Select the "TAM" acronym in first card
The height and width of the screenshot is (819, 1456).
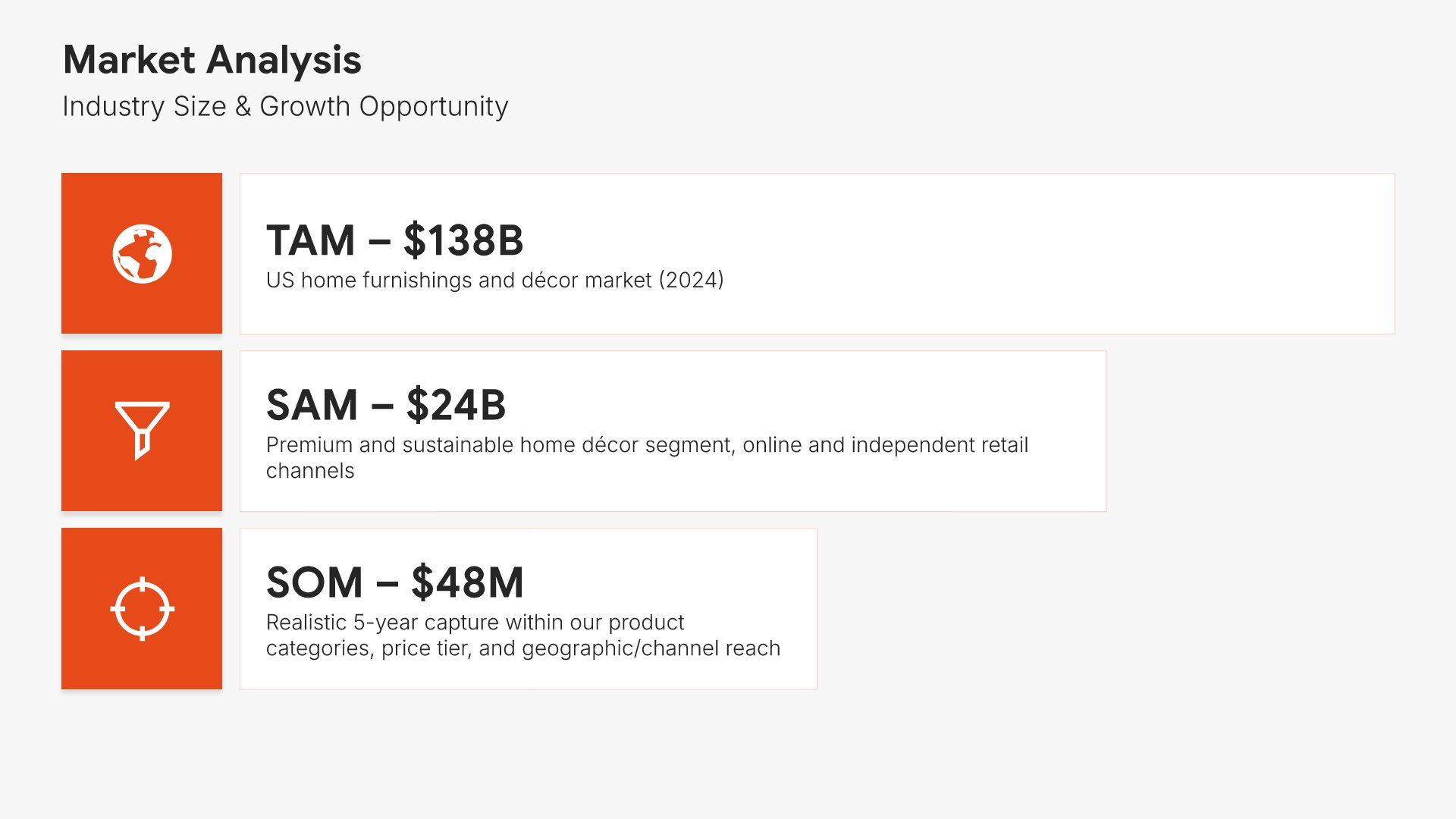coord(311,240)
